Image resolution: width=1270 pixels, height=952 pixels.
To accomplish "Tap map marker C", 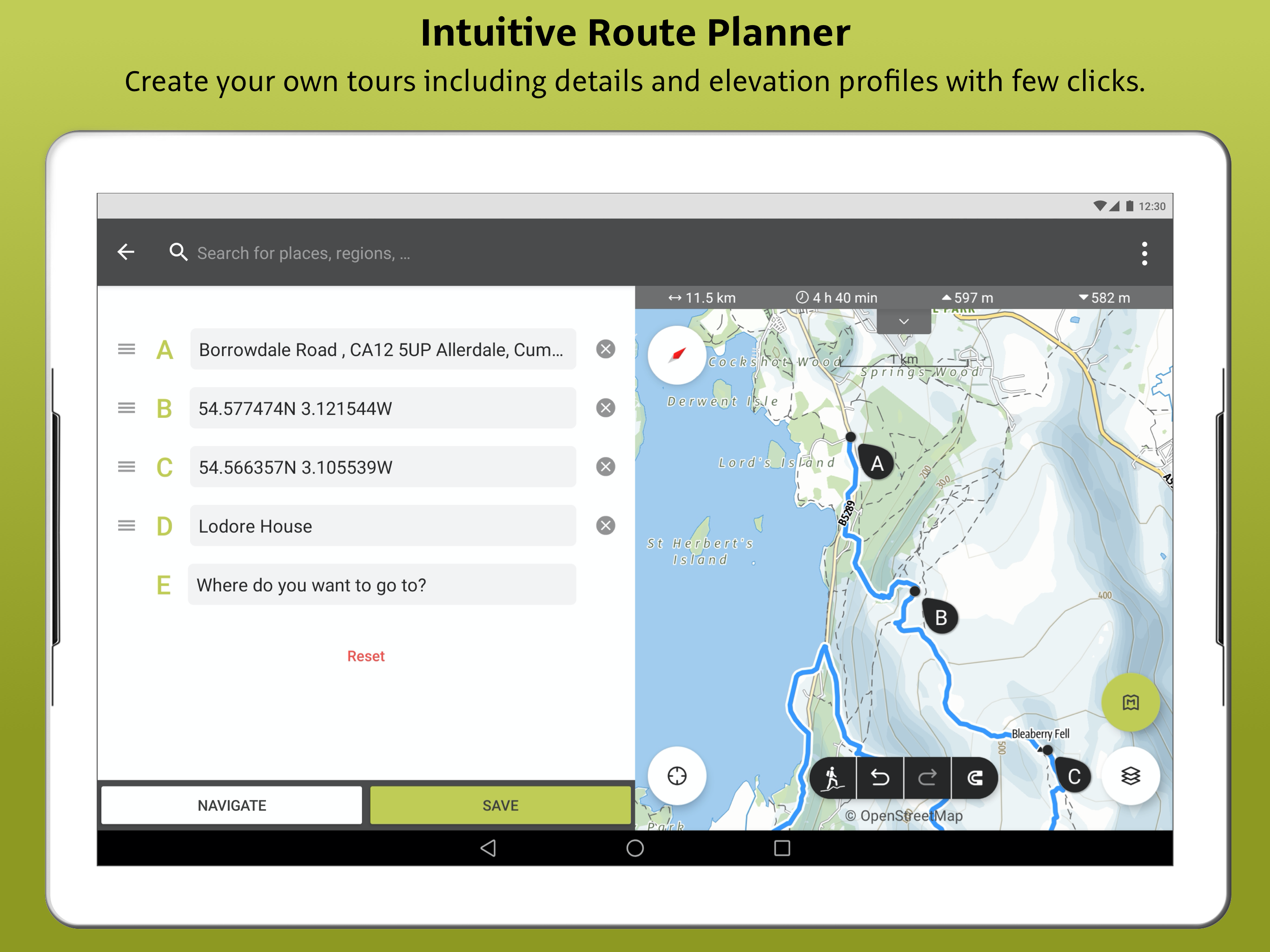I will [x=1073, y=776].
